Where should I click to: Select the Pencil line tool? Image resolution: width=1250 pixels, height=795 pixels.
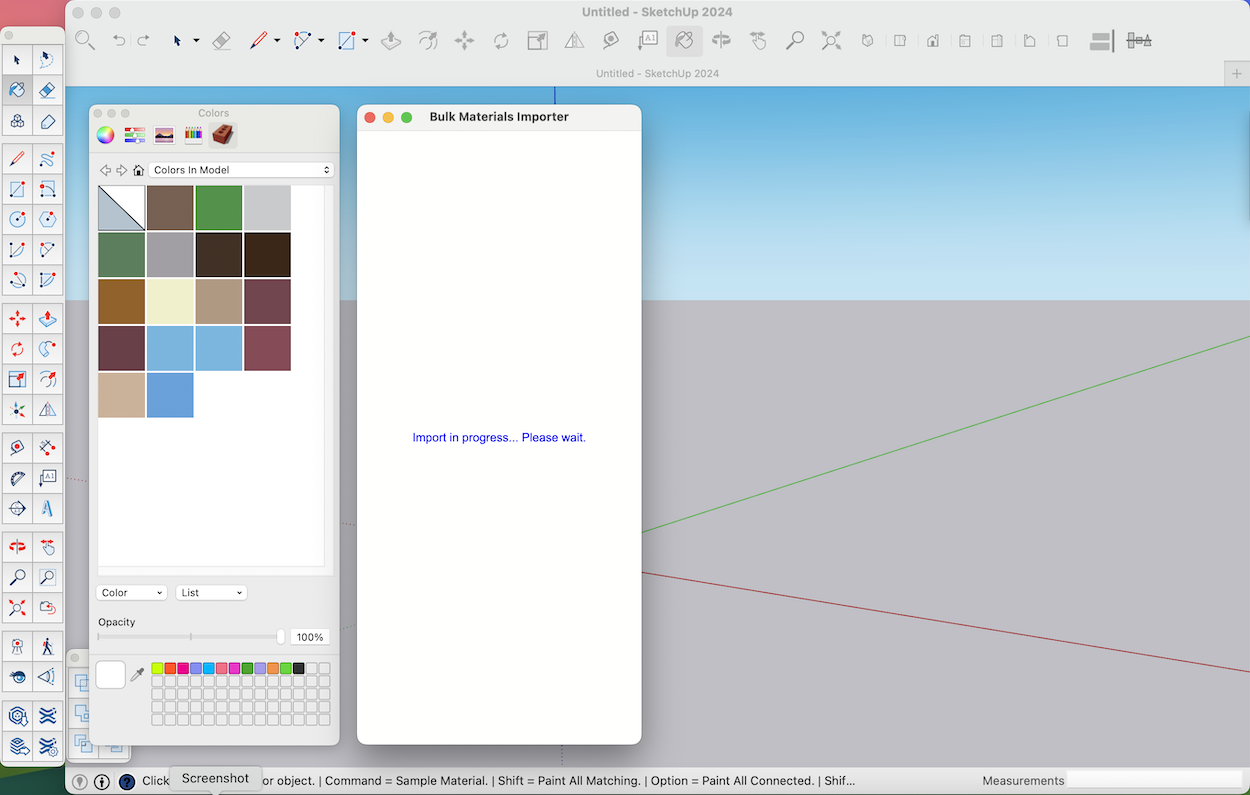coord(258,40)
